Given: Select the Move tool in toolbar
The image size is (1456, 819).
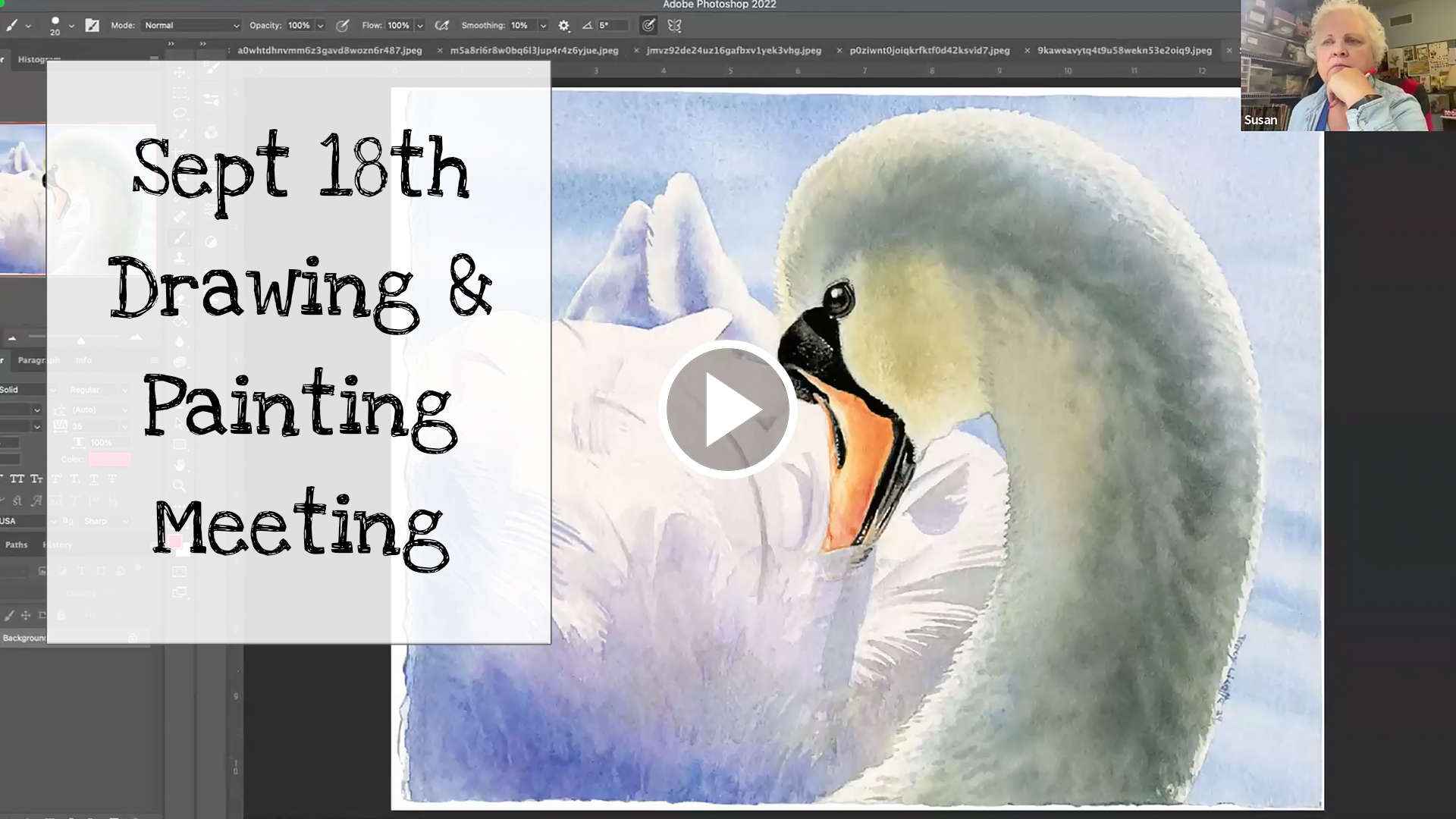Looking at the screenshot, I should click(180, 73).
